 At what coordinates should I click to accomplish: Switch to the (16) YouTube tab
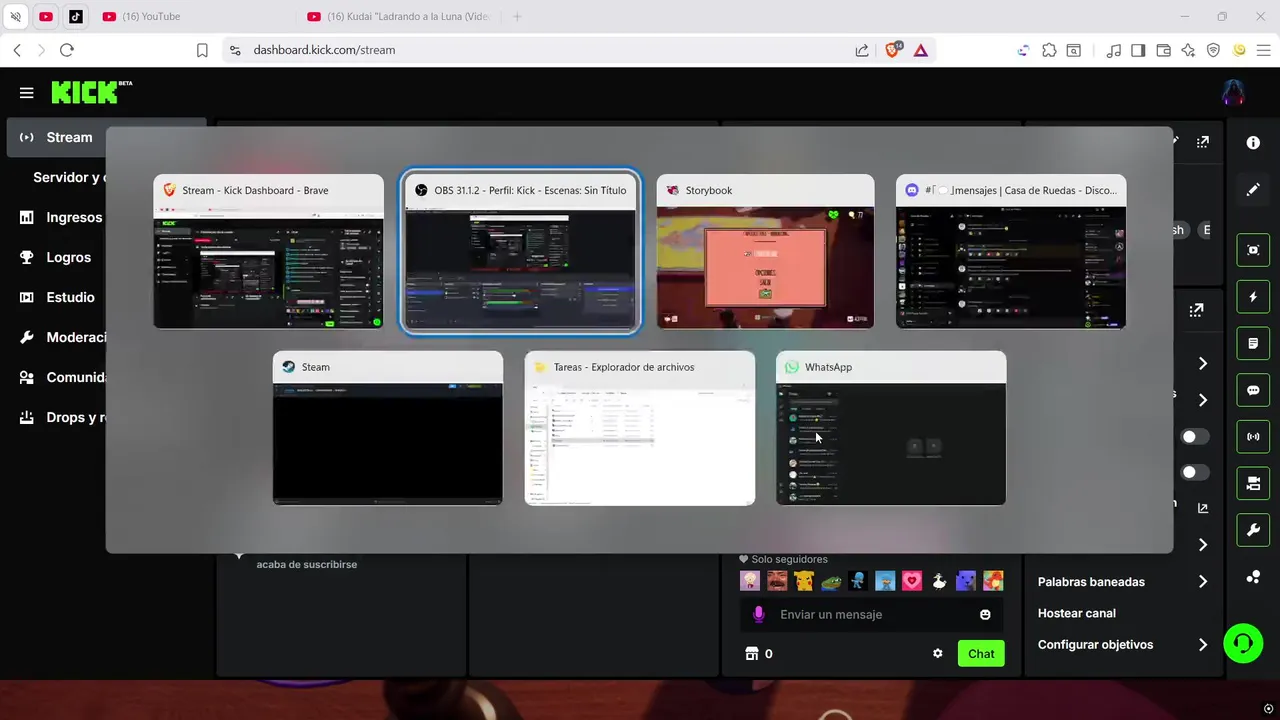point(195,16)
